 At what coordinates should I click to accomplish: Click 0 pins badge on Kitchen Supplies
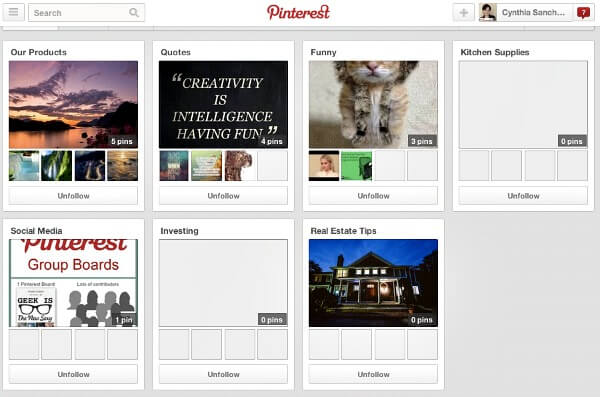pyautogui.click(x=572, y=142)
